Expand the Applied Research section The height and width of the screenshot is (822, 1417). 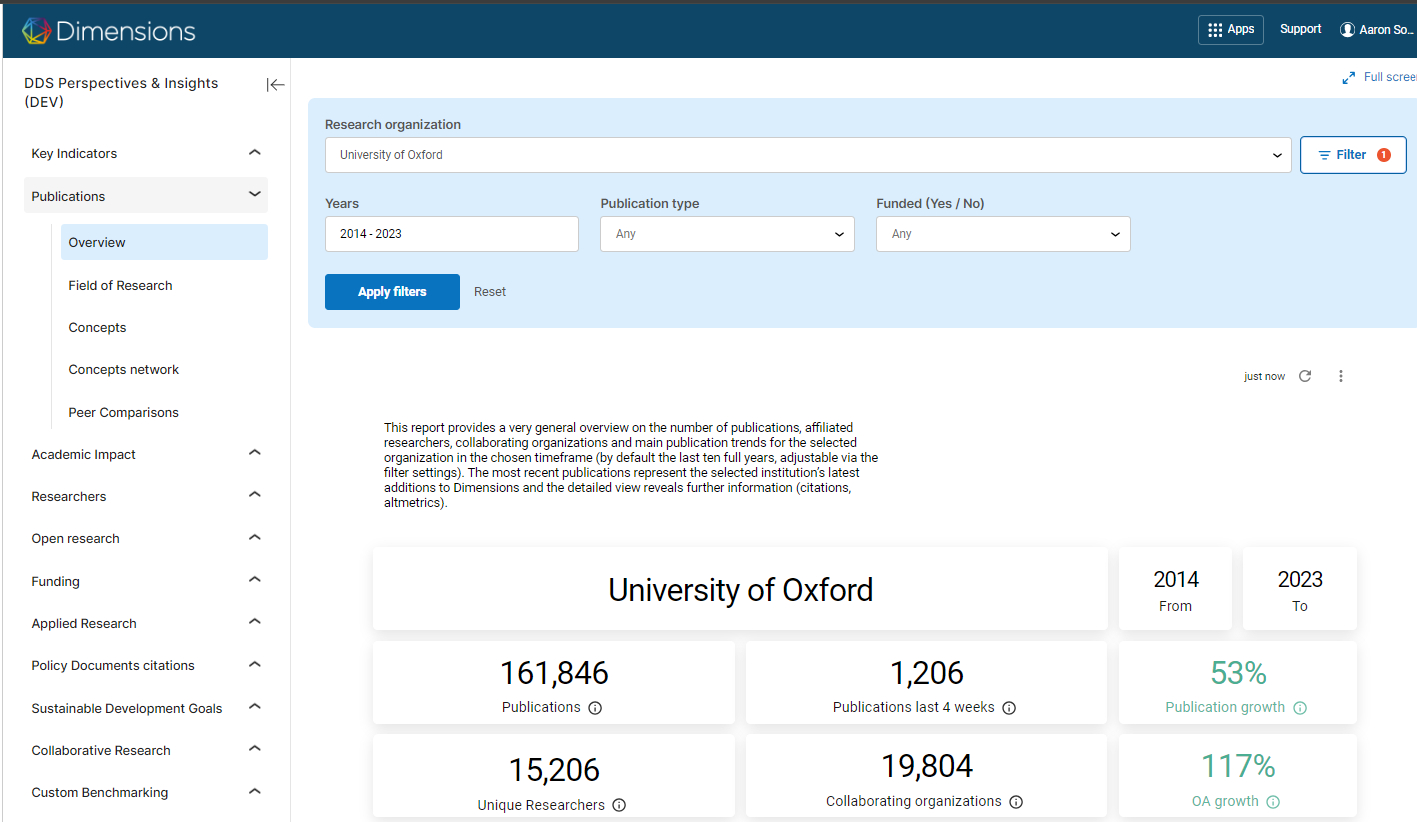(146, 623)
